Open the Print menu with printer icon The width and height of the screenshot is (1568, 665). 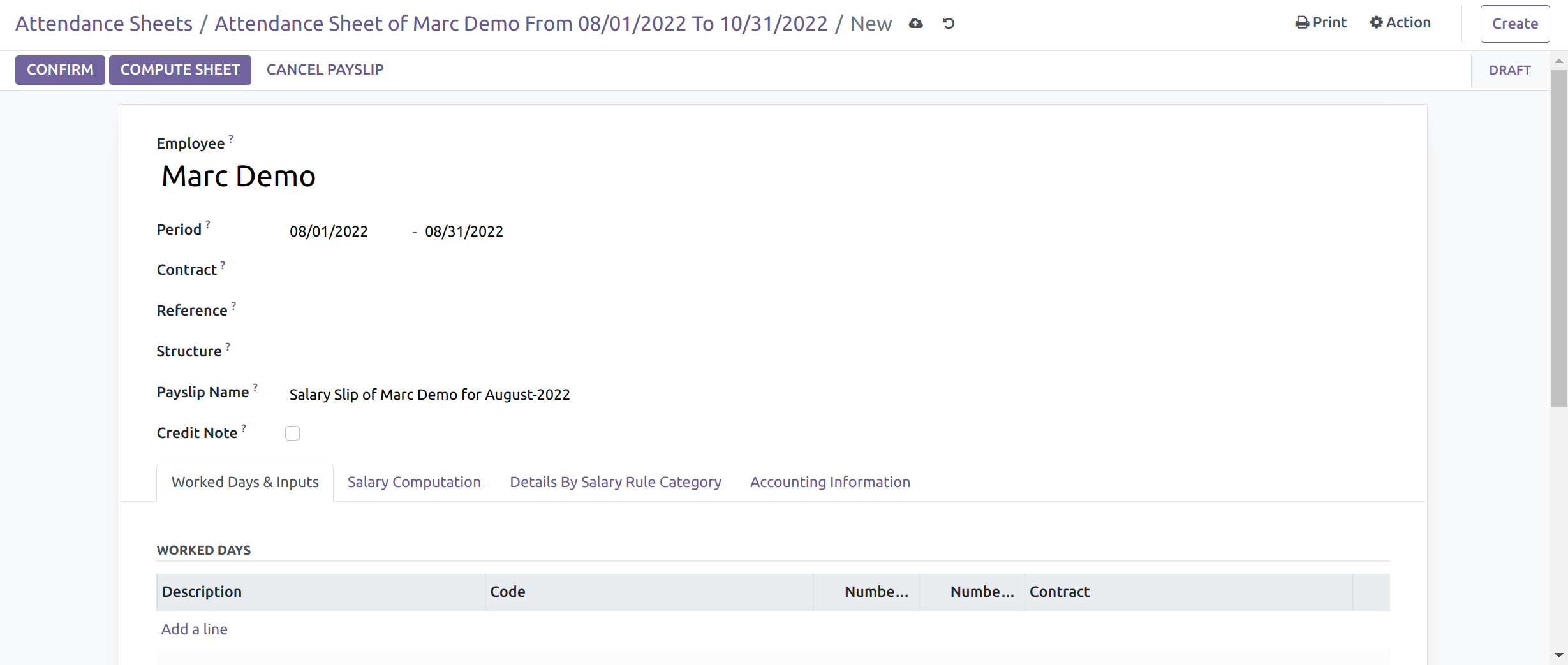[1320, 23]
